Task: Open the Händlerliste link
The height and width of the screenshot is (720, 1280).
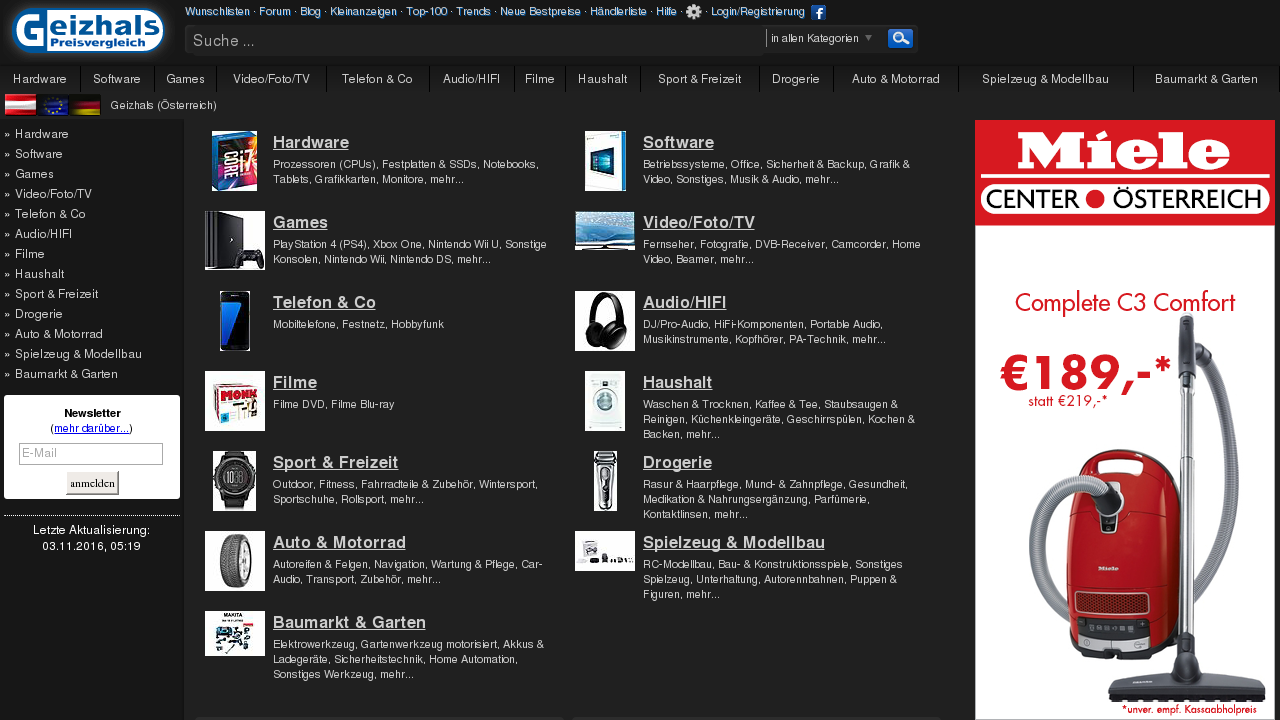Action: 618,11
